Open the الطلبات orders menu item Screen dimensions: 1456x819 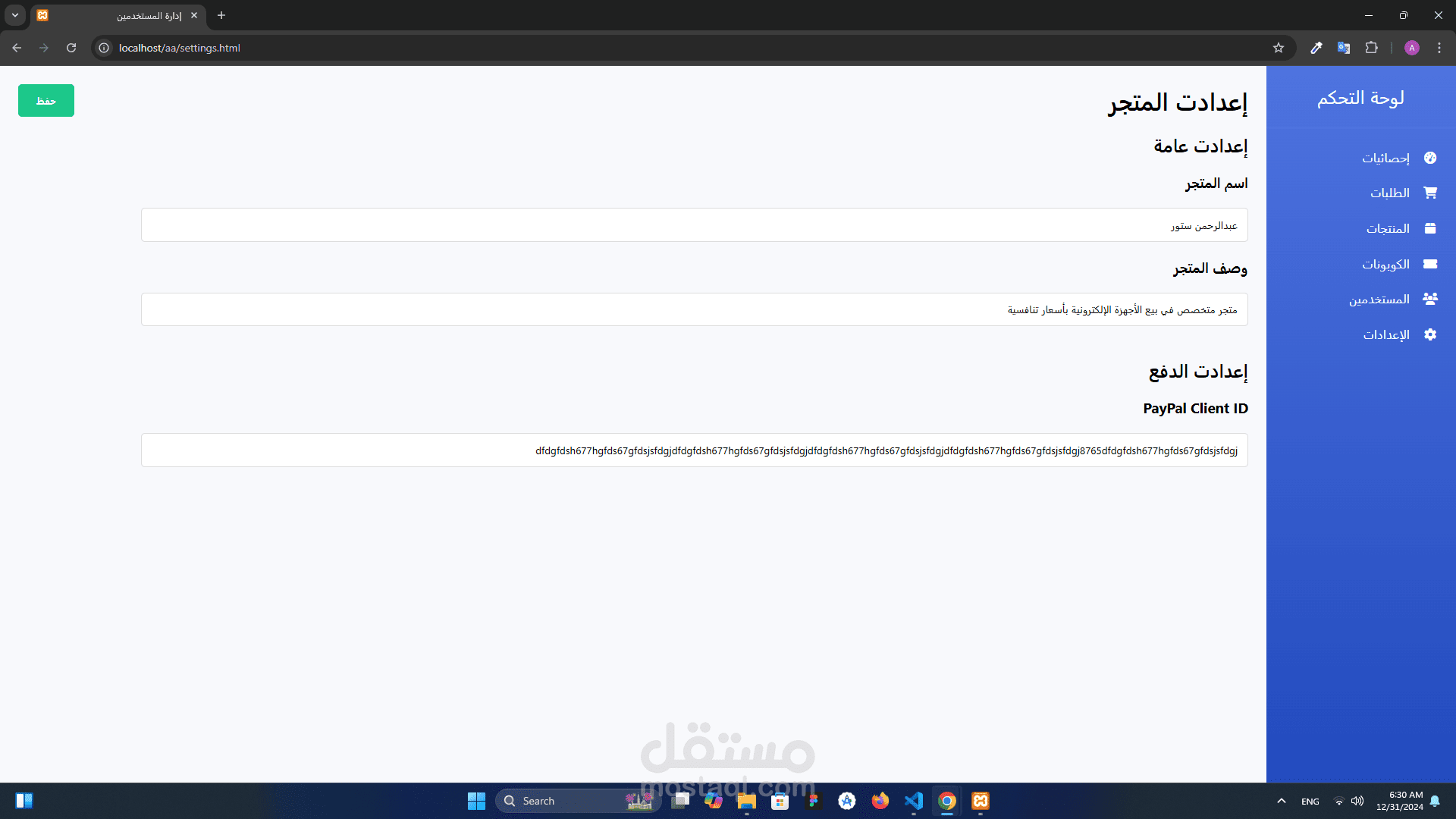[x=1389, y=193]
